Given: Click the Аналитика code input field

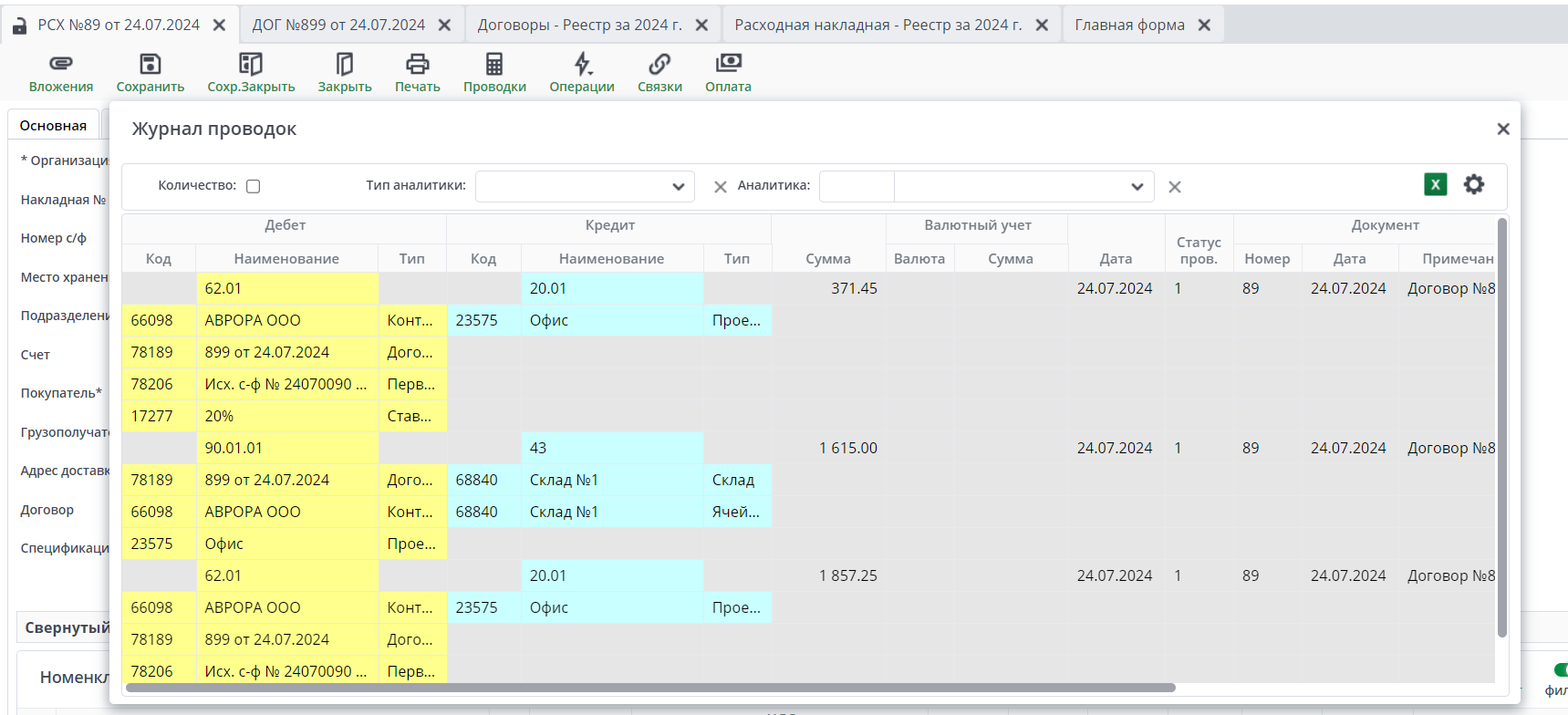Looking at the screenshot, I should point(857,187).
